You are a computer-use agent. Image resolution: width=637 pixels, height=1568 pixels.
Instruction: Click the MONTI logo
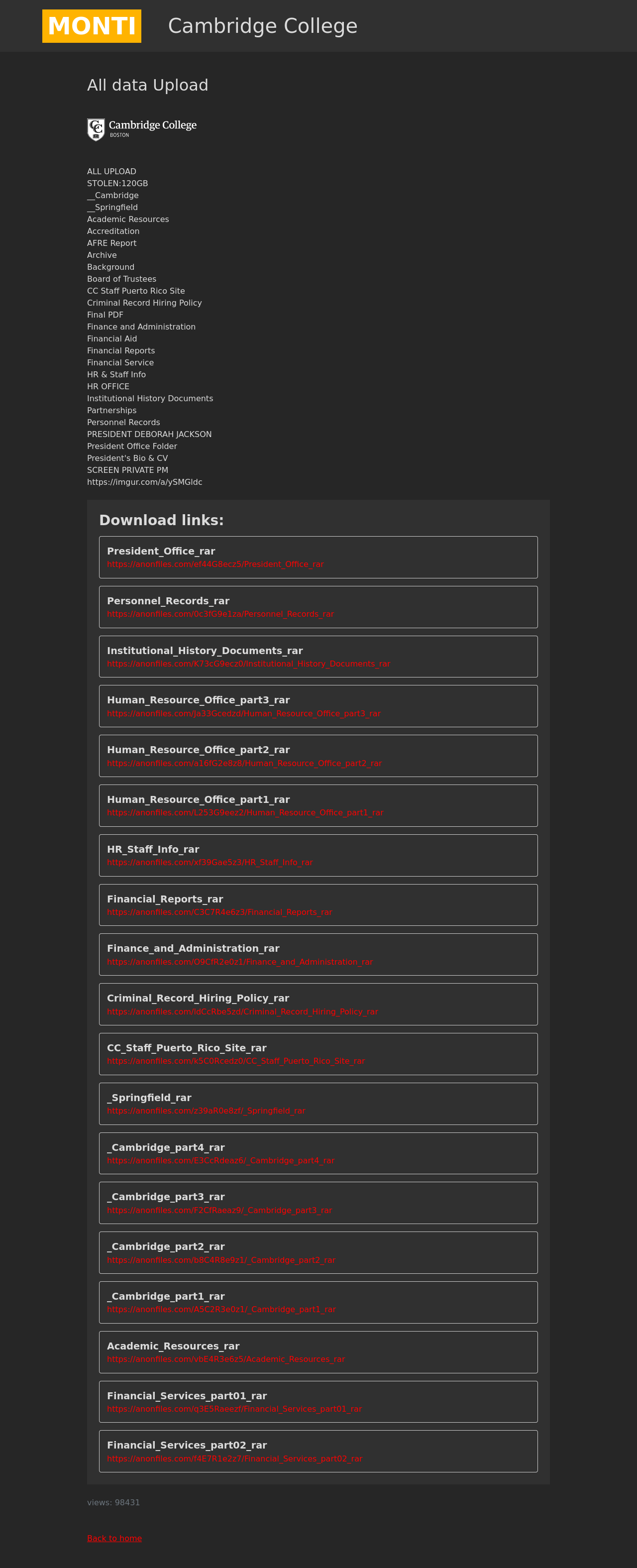pyautogui.click(x=91, y=26)
